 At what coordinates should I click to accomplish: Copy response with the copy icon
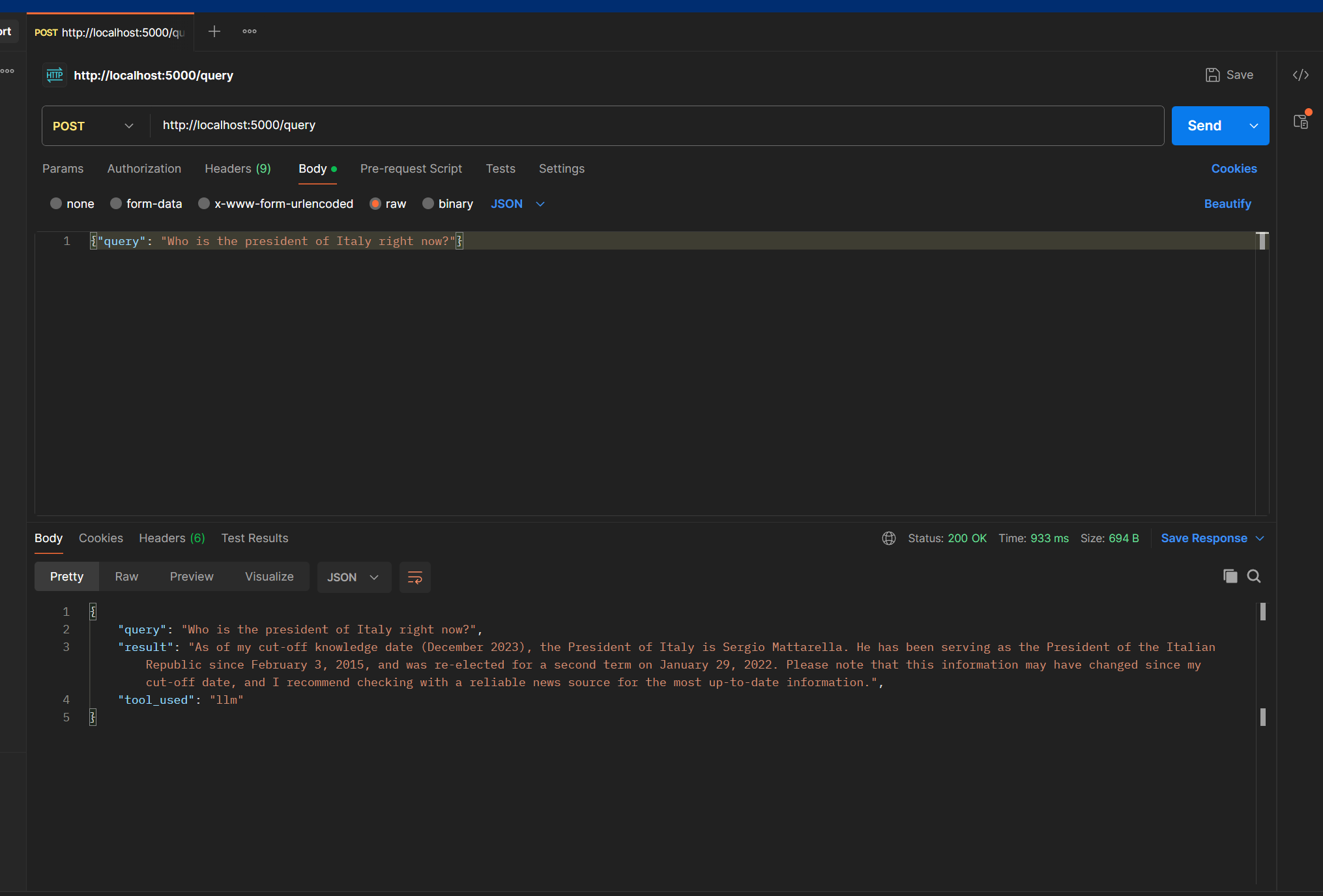(x=1230, y=576)
